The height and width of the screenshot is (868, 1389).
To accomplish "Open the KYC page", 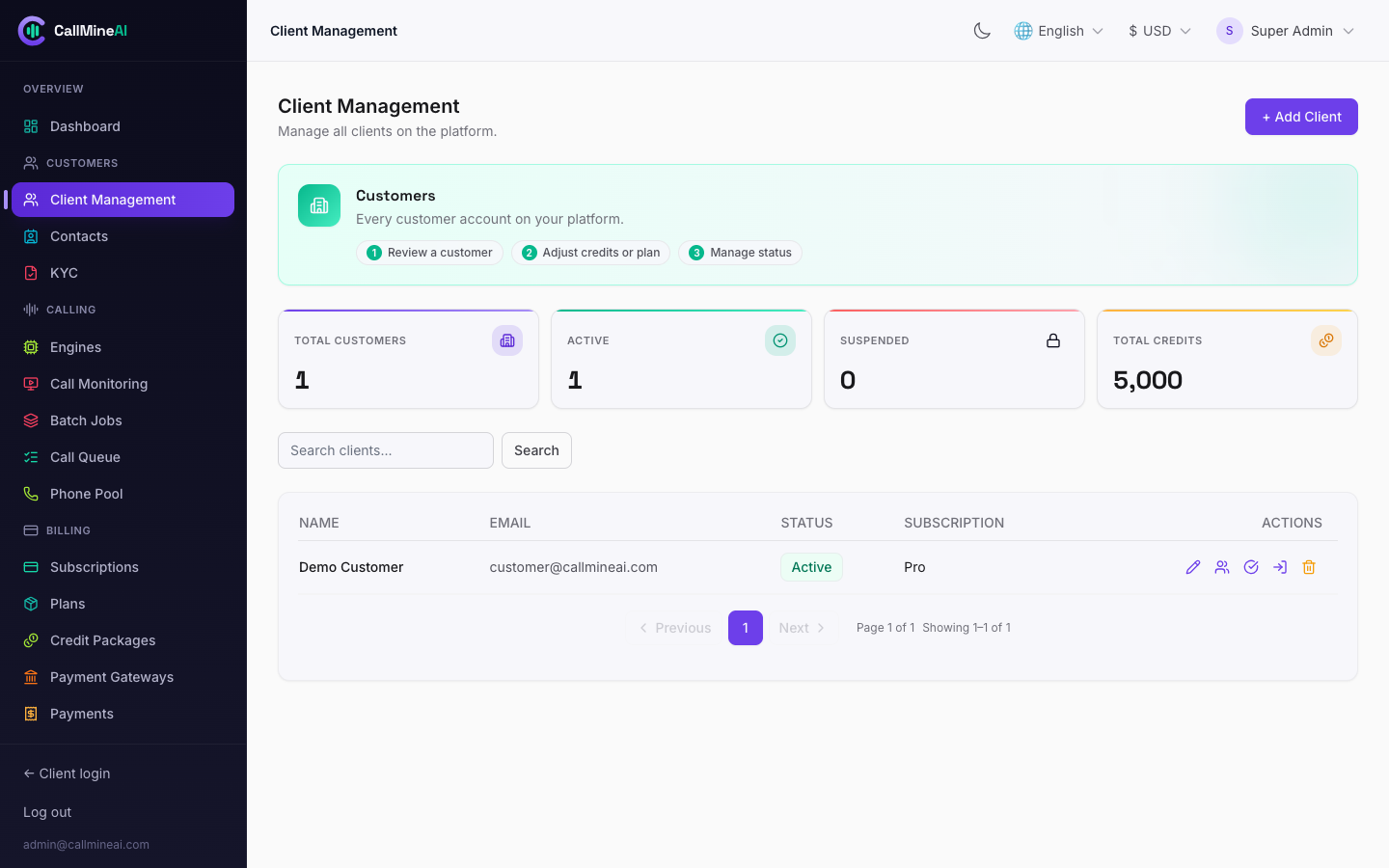I will click(x=123, y=273).
